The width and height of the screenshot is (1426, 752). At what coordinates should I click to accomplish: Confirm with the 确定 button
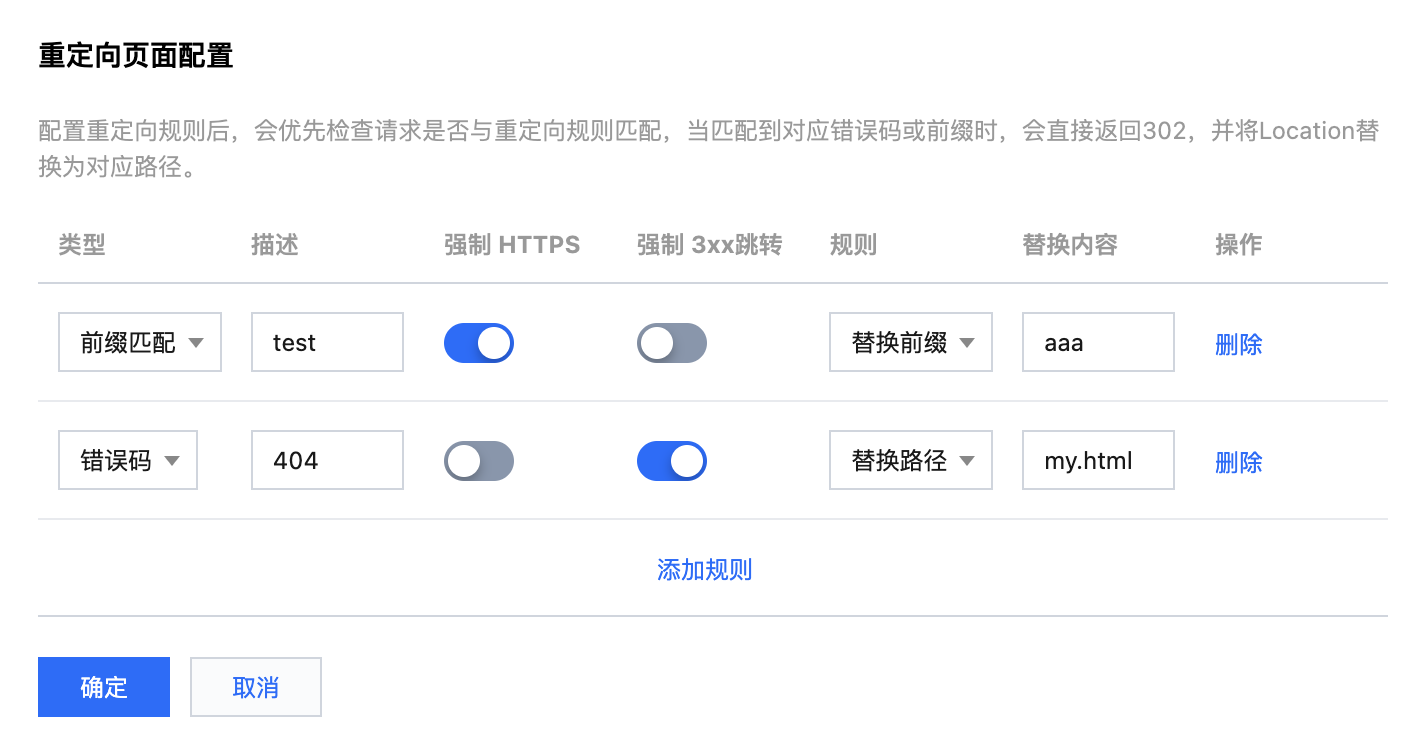click(x=104, y=687)
